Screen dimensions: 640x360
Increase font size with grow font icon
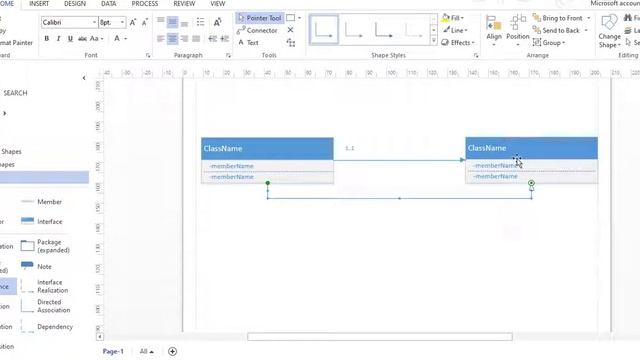click(x=133, y=22)
